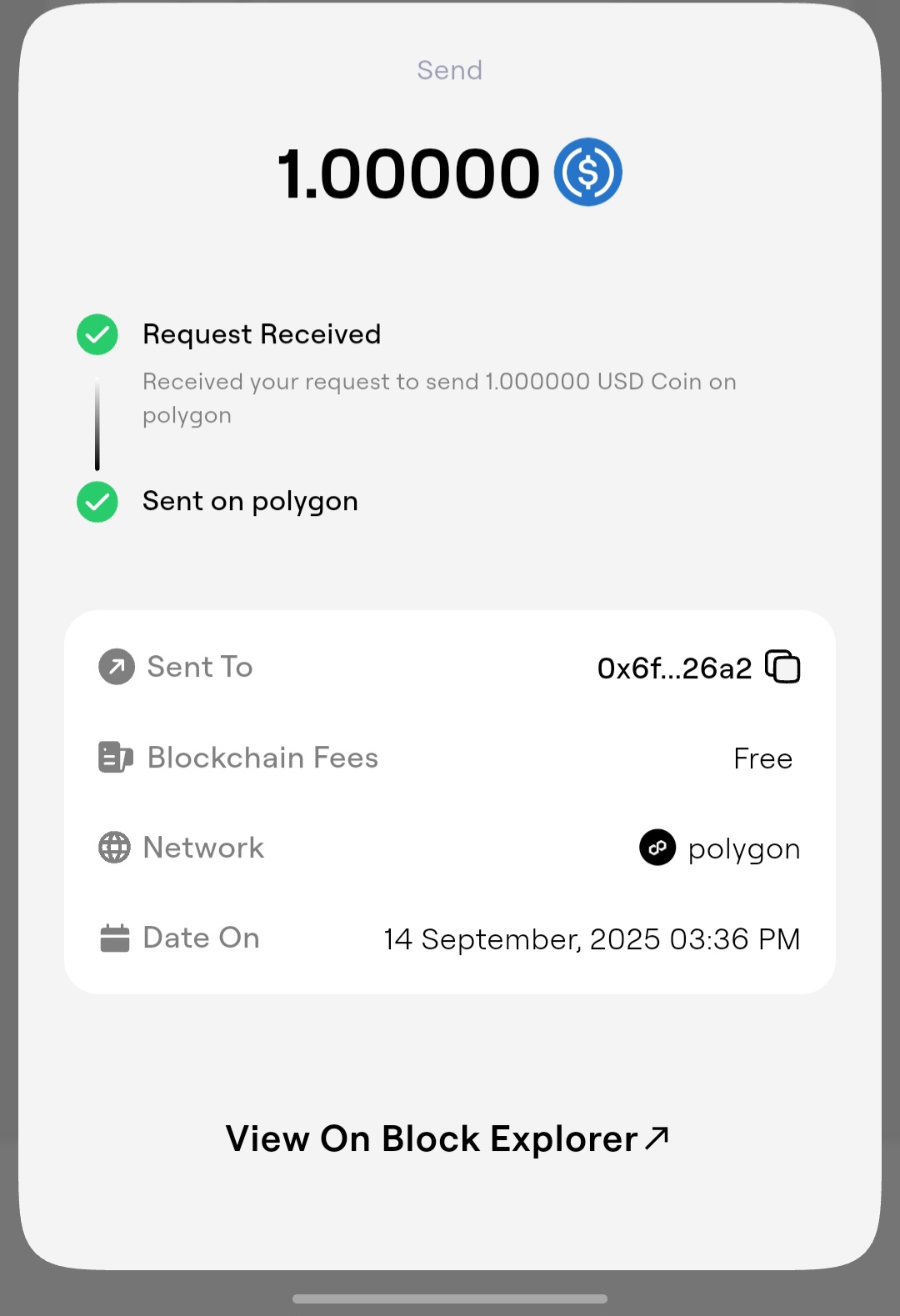
Task: Tap the polygon network logo
Action: pyautogui.click(x=657, y=848)
